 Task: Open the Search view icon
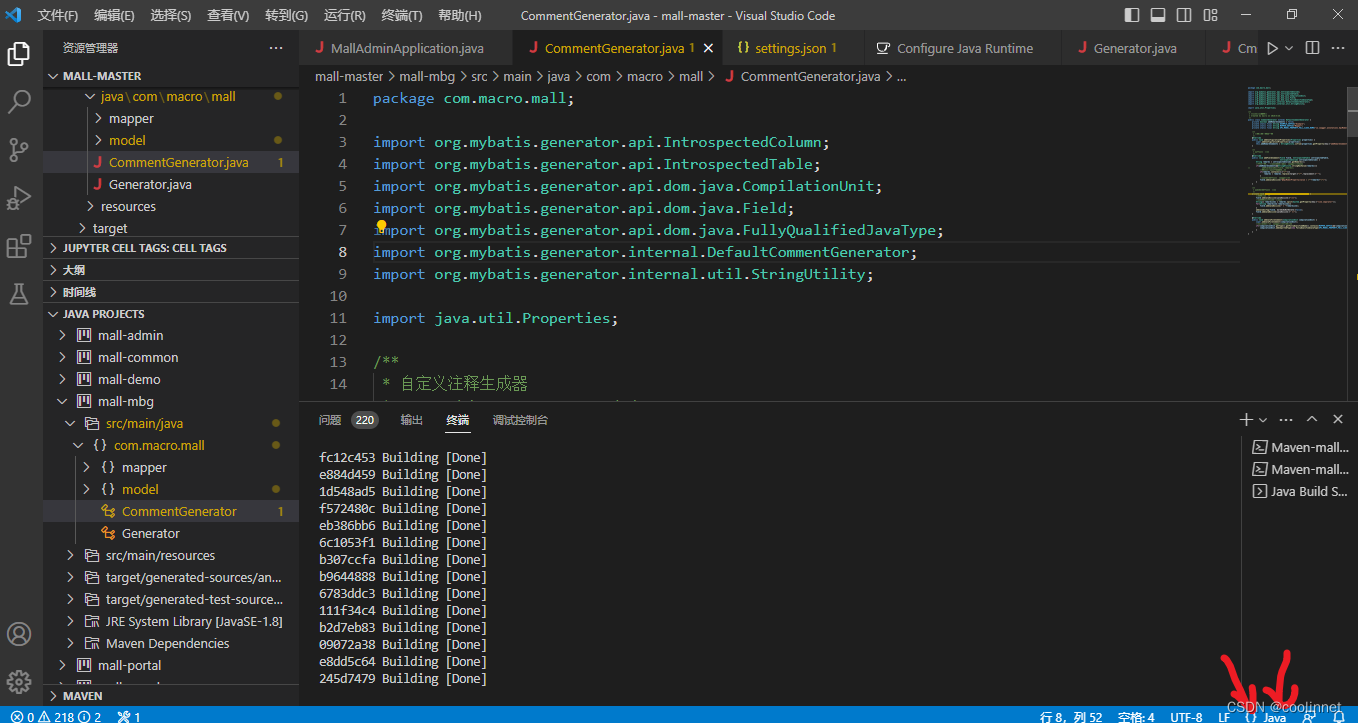[x=20, y=101]
